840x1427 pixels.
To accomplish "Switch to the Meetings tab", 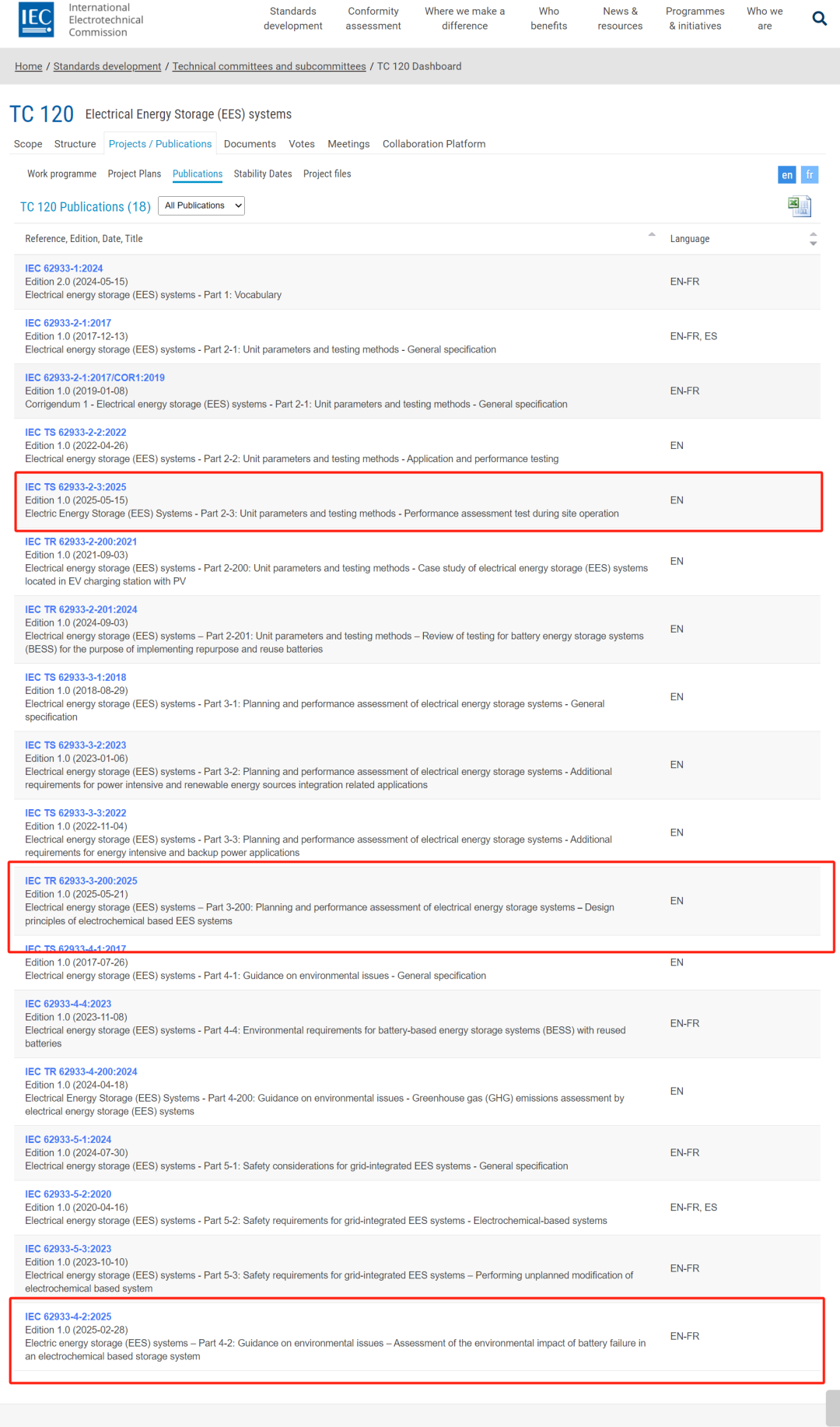I will 348,144.
